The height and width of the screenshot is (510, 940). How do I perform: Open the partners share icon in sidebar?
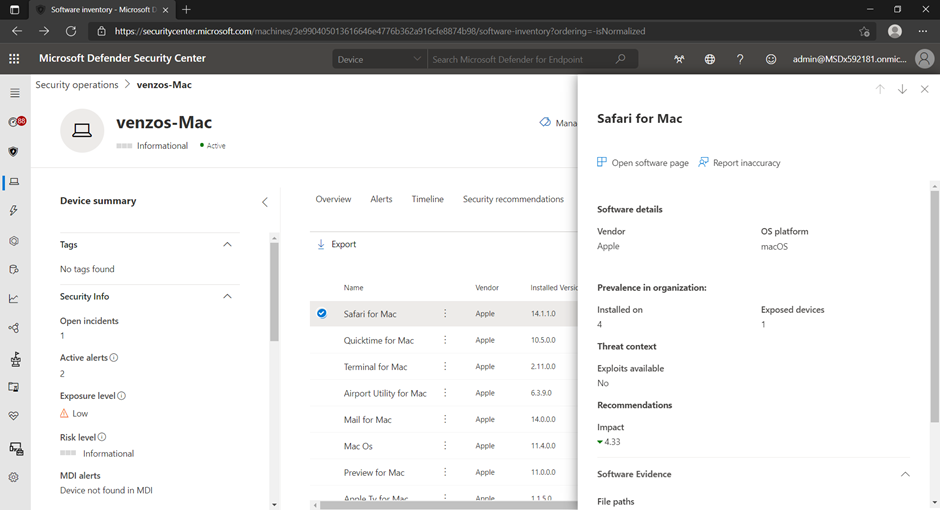point(14,328)
